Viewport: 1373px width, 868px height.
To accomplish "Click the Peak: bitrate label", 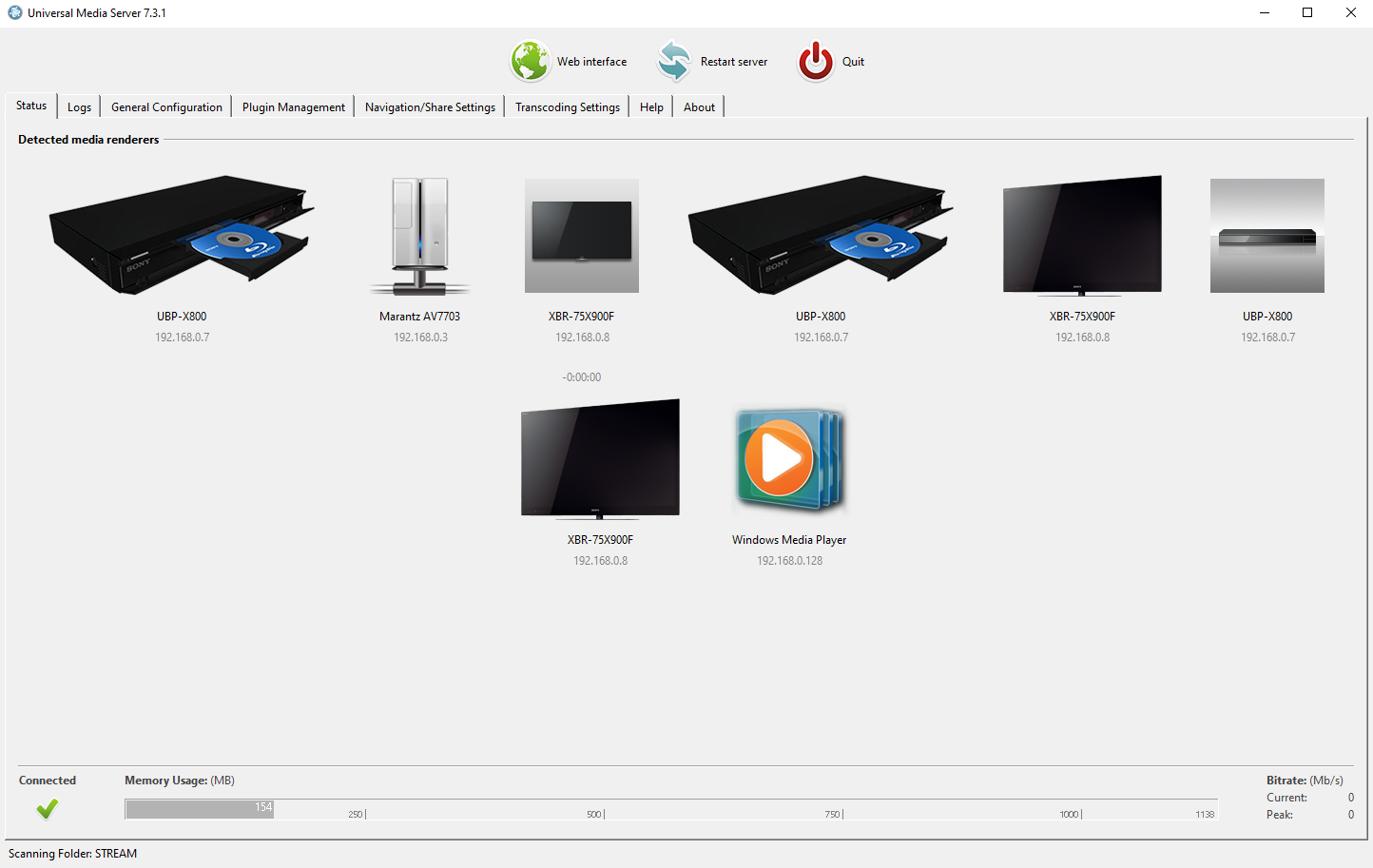I will point(1280,815).
